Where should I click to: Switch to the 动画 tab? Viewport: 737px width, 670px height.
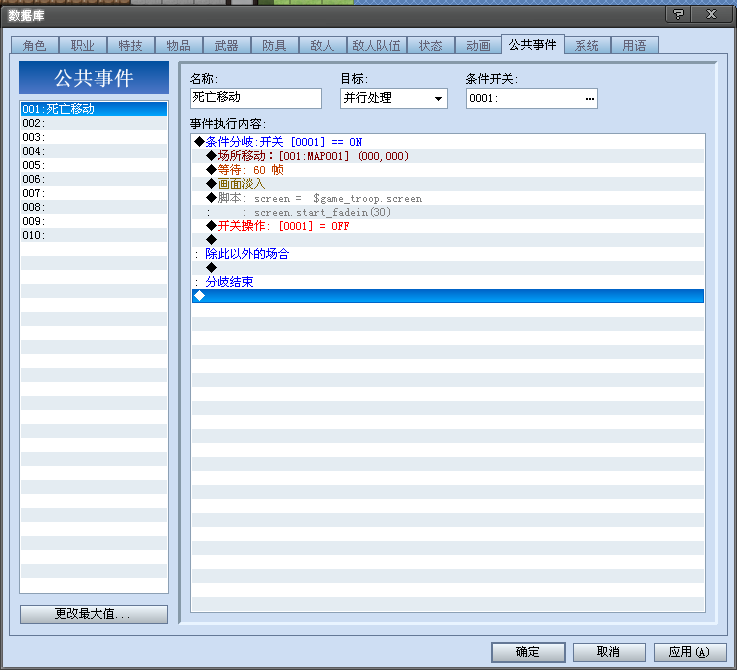[x=478, y=45]
